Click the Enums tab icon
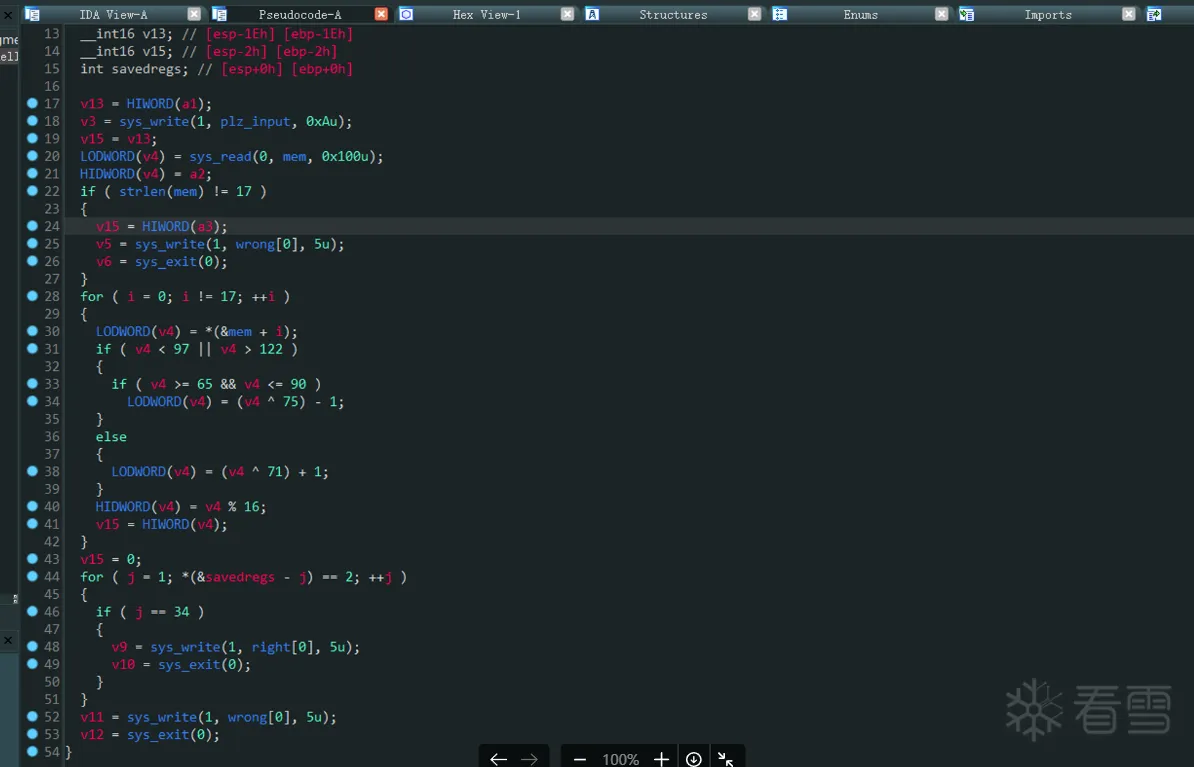This screenshot has width=1194, height=767. click(x=780, y=14)
